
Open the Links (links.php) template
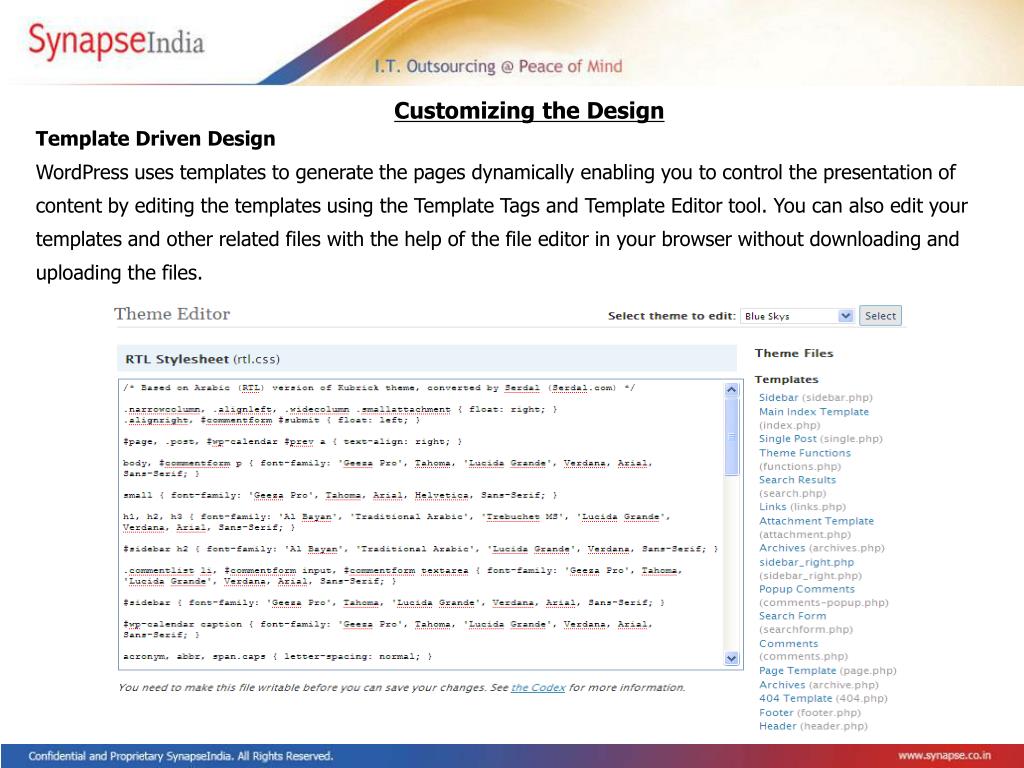click(802, 507)
